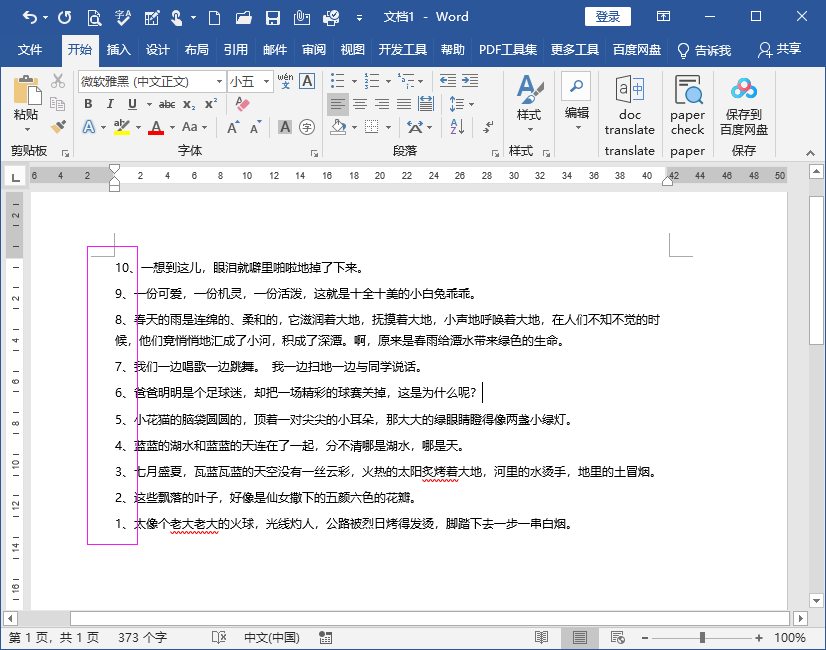
Task: Click the format painter brush icon
Action: [57, 127]
